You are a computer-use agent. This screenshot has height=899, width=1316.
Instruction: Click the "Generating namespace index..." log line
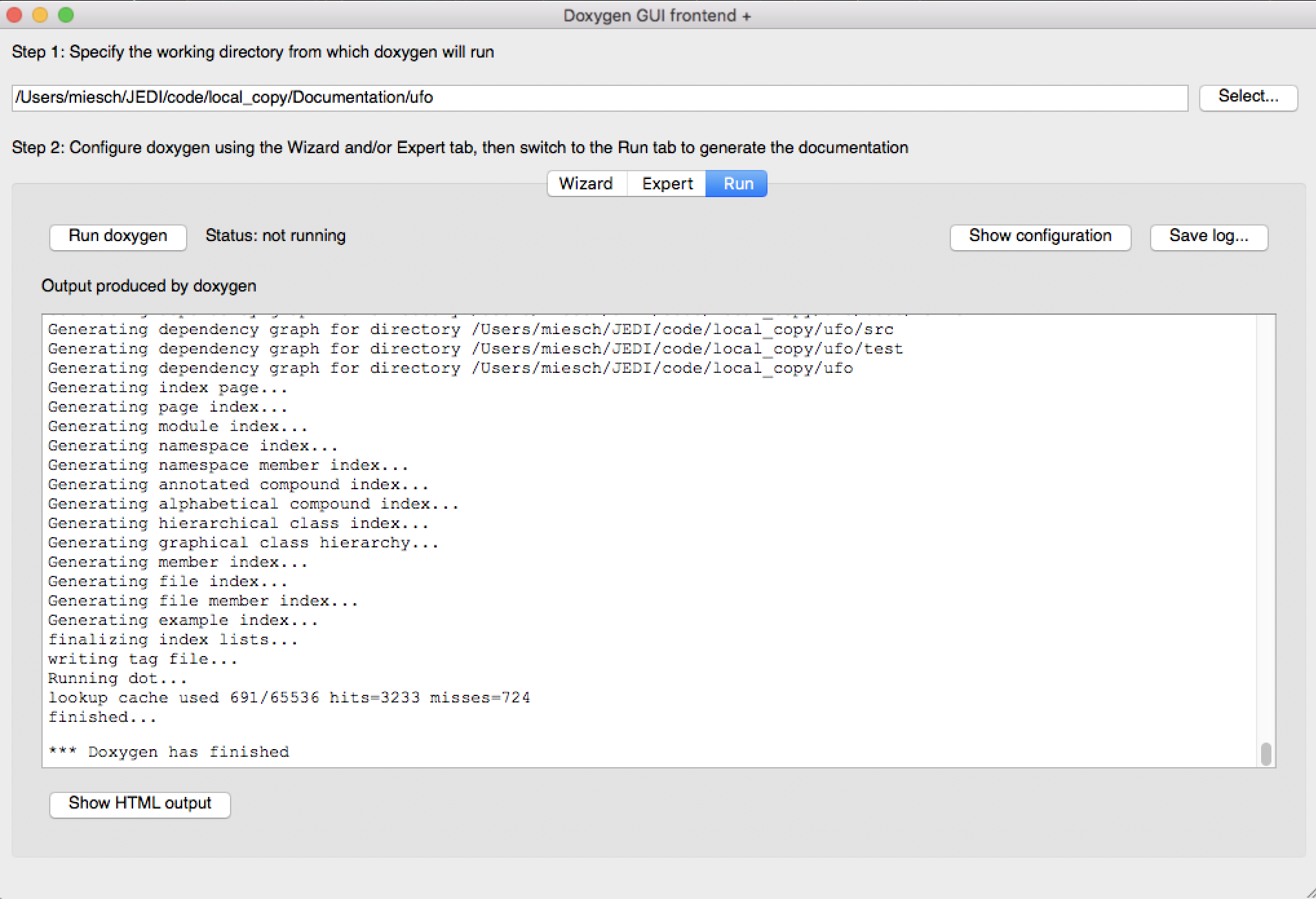pos(193,446)
